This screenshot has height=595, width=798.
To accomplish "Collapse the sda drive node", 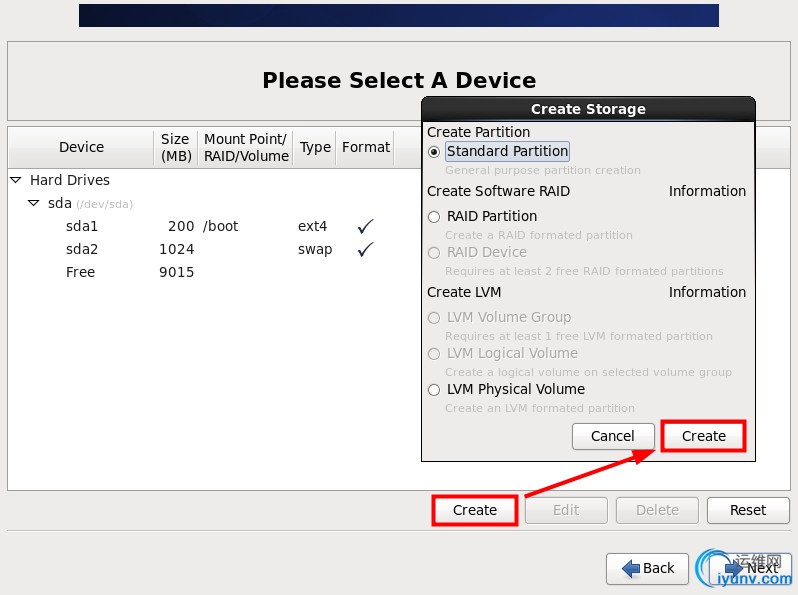I will (34, 203).
